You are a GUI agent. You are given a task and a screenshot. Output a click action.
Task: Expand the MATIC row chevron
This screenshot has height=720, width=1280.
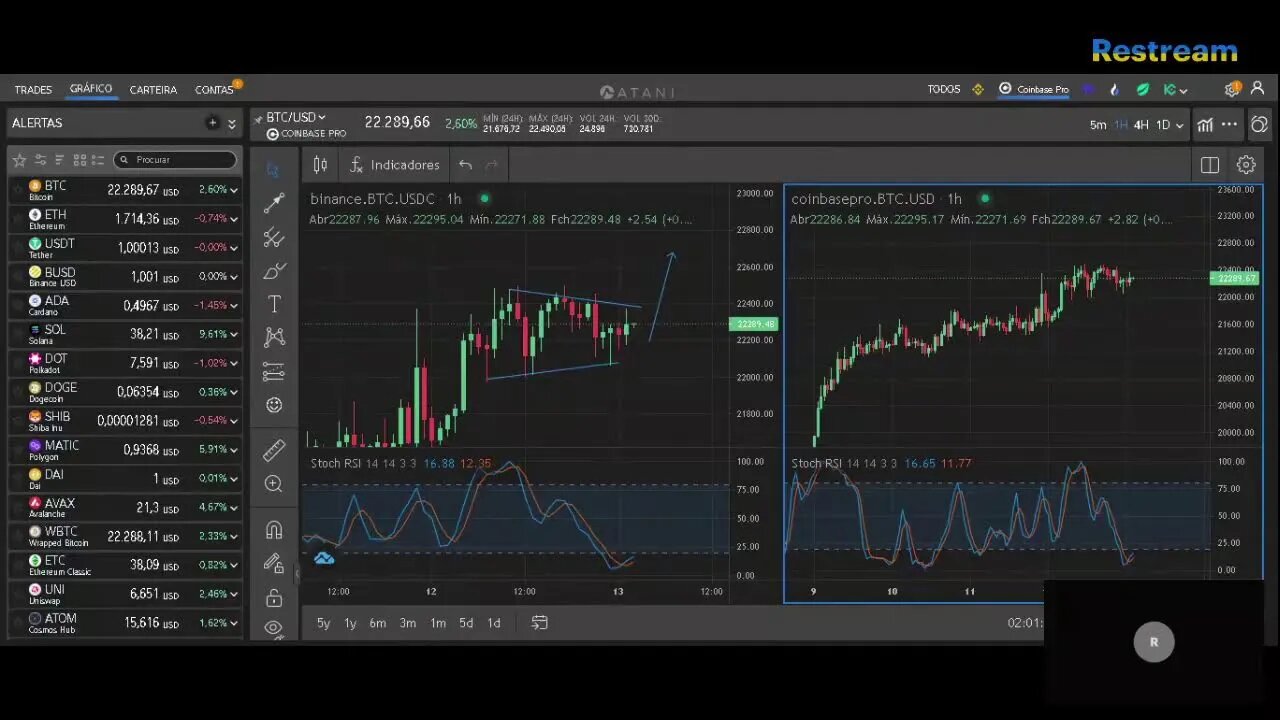point(234,450)
